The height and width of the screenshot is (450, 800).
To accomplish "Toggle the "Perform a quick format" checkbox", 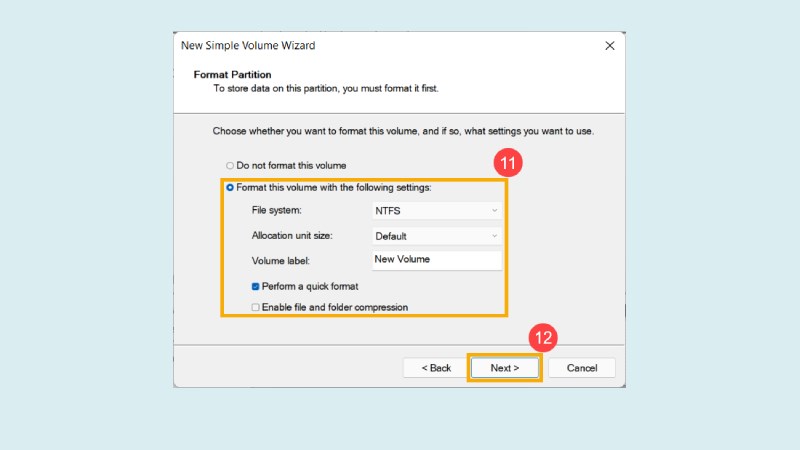I will click(256, 286).
